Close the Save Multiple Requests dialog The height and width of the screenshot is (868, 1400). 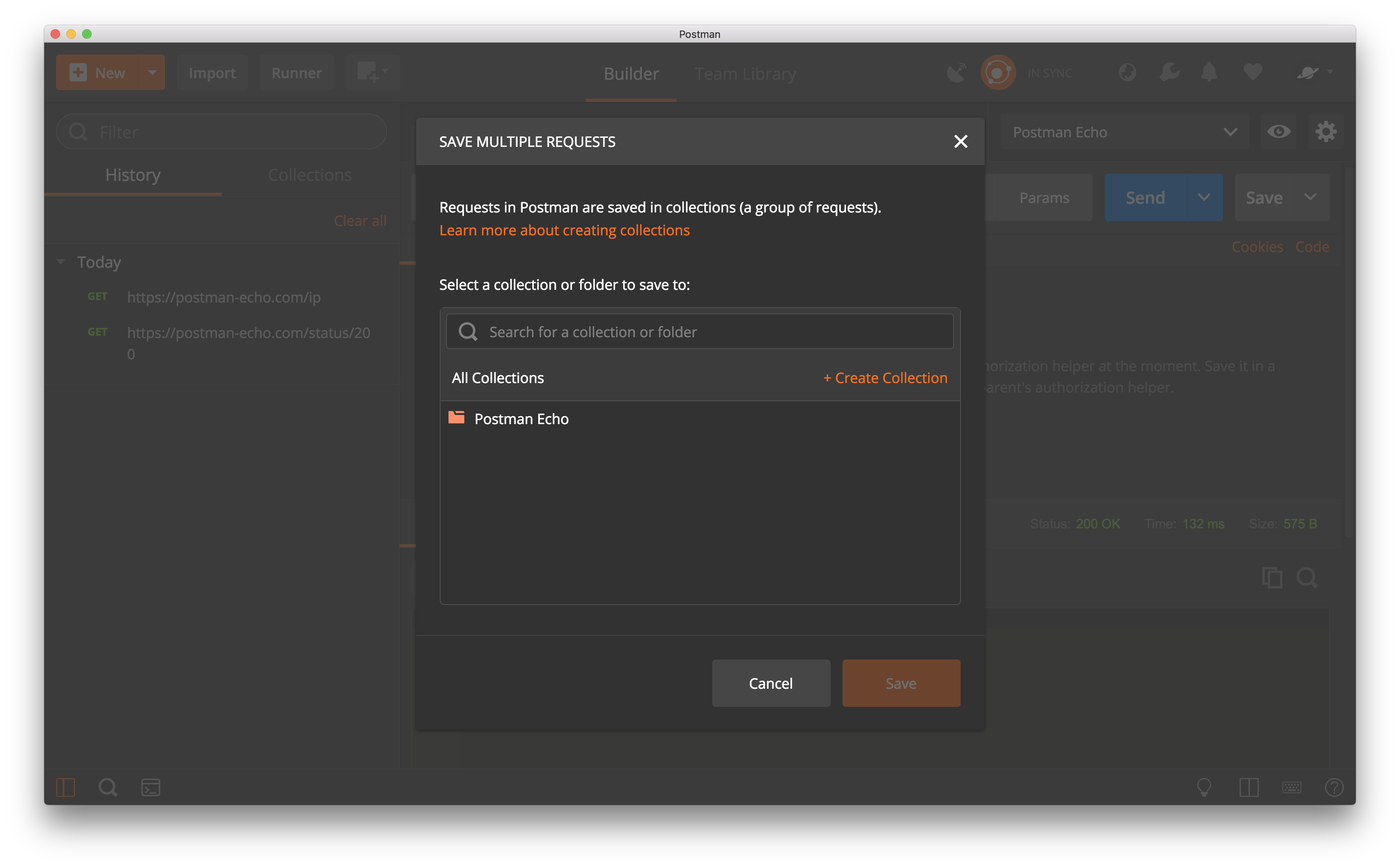coord(961,141)
